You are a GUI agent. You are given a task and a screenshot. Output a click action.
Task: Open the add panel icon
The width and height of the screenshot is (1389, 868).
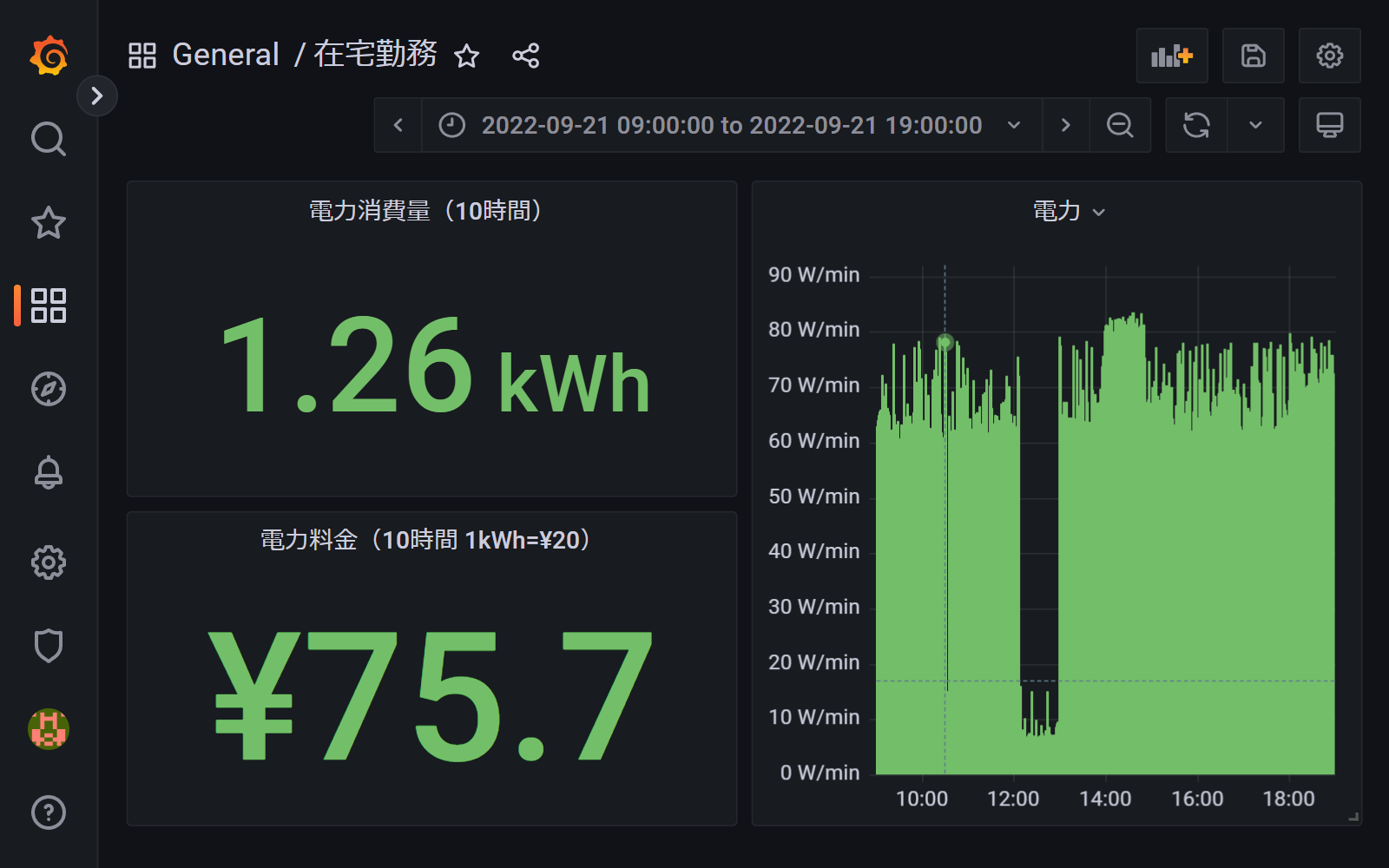click(x=1172, y=55)
